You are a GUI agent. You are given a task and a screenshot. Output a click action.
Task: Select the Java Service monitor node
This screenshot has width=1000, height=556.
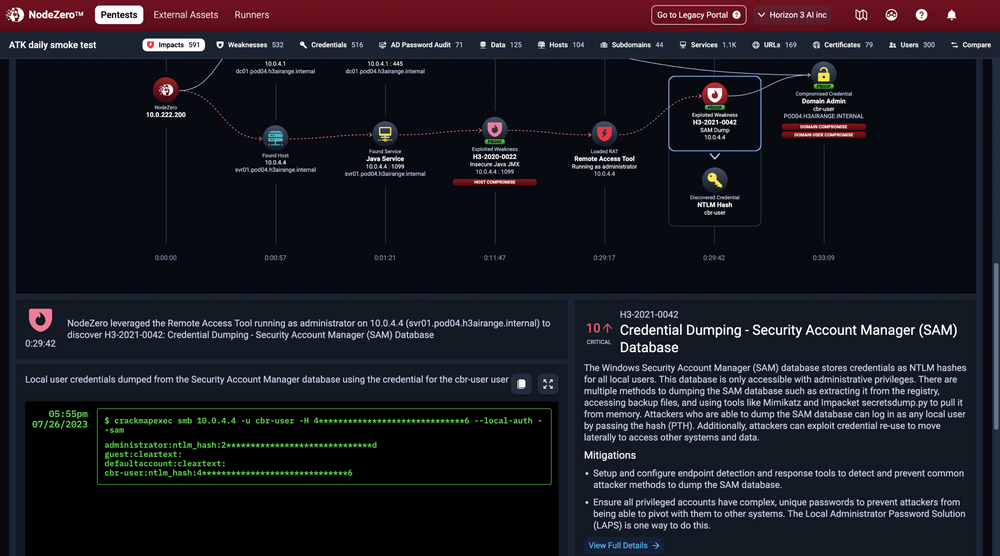click(x=385, y=134)
